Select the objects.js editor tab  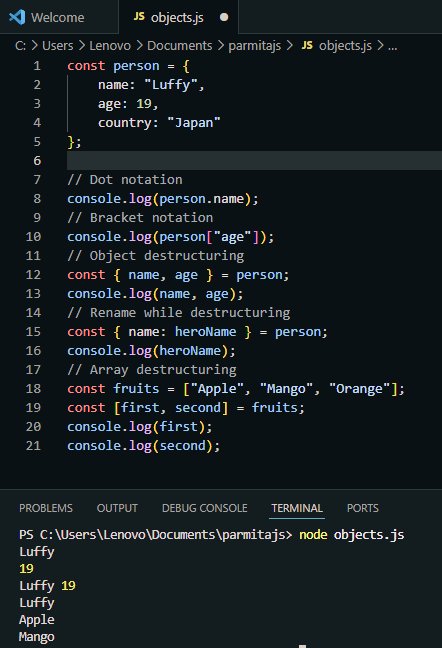178,17
